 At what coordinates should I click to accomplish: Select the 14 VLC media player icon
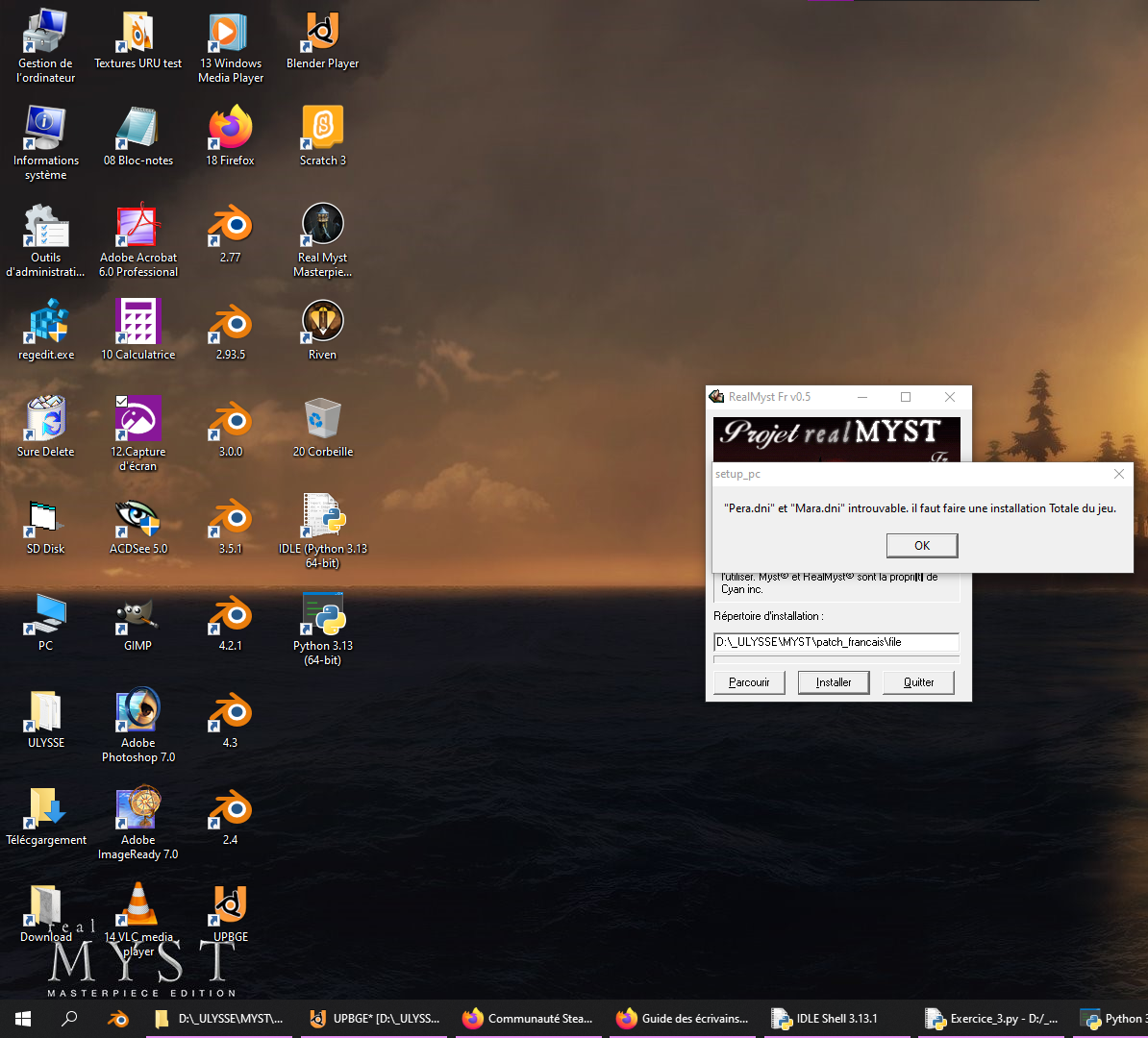coord(137,920)
